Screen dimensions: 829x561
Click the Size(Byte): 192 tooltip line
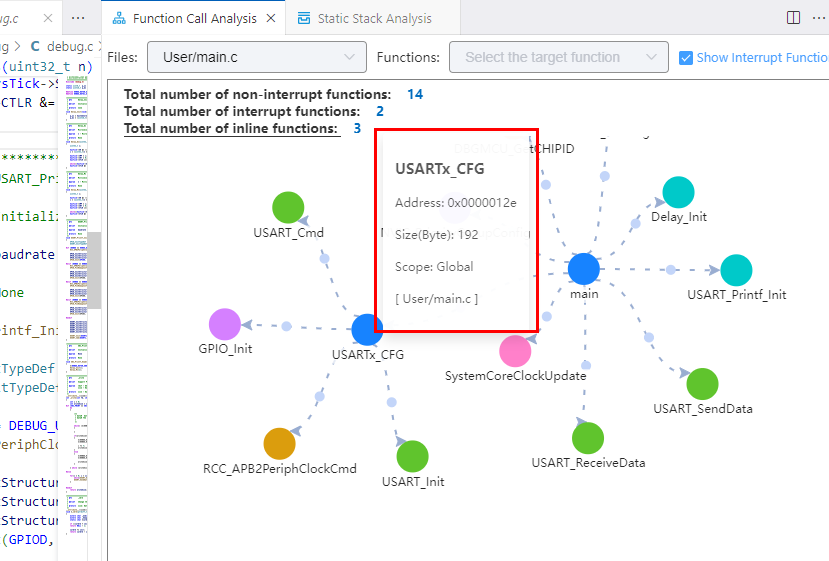[x=437, y=235]
